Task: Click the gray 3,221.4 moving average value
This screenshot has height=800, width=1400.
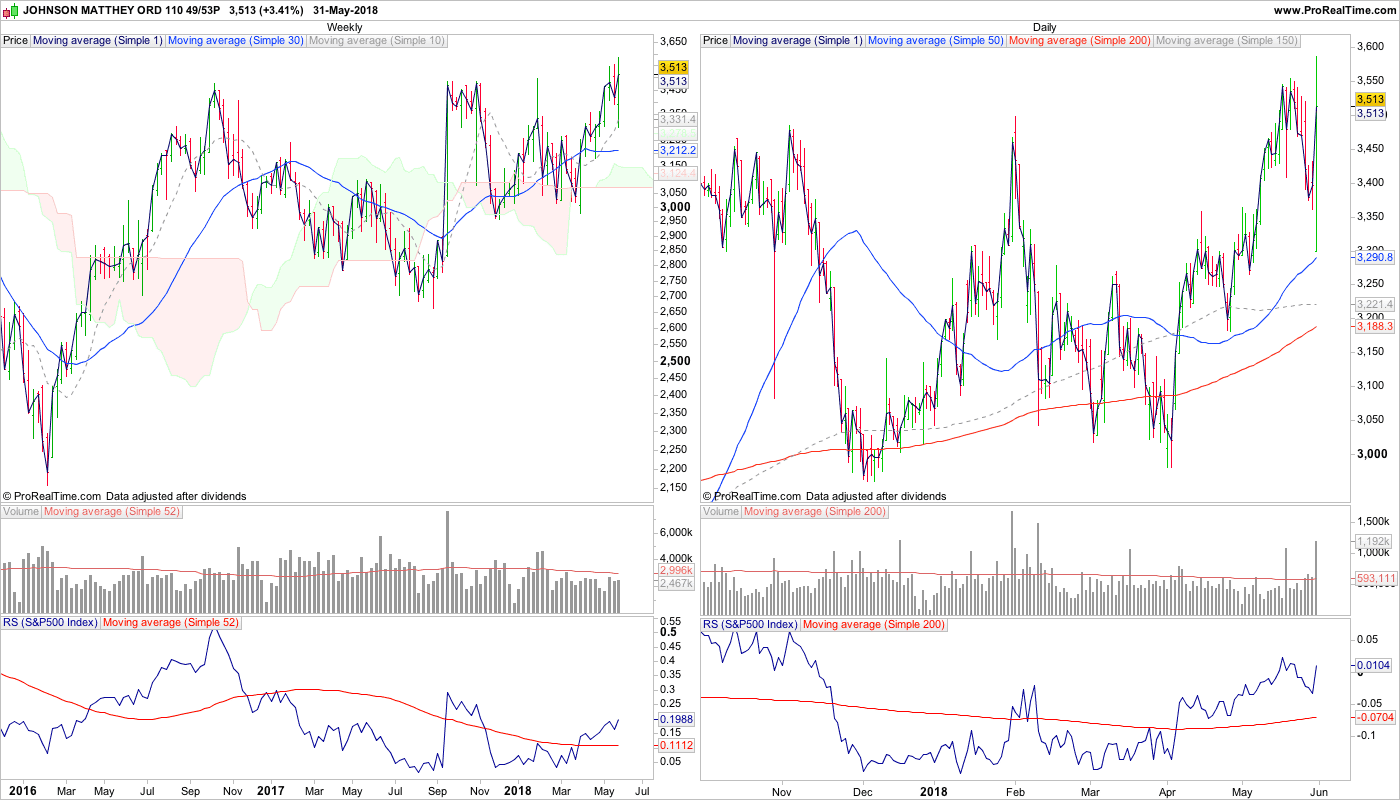Action: (x=1374, y=304)
